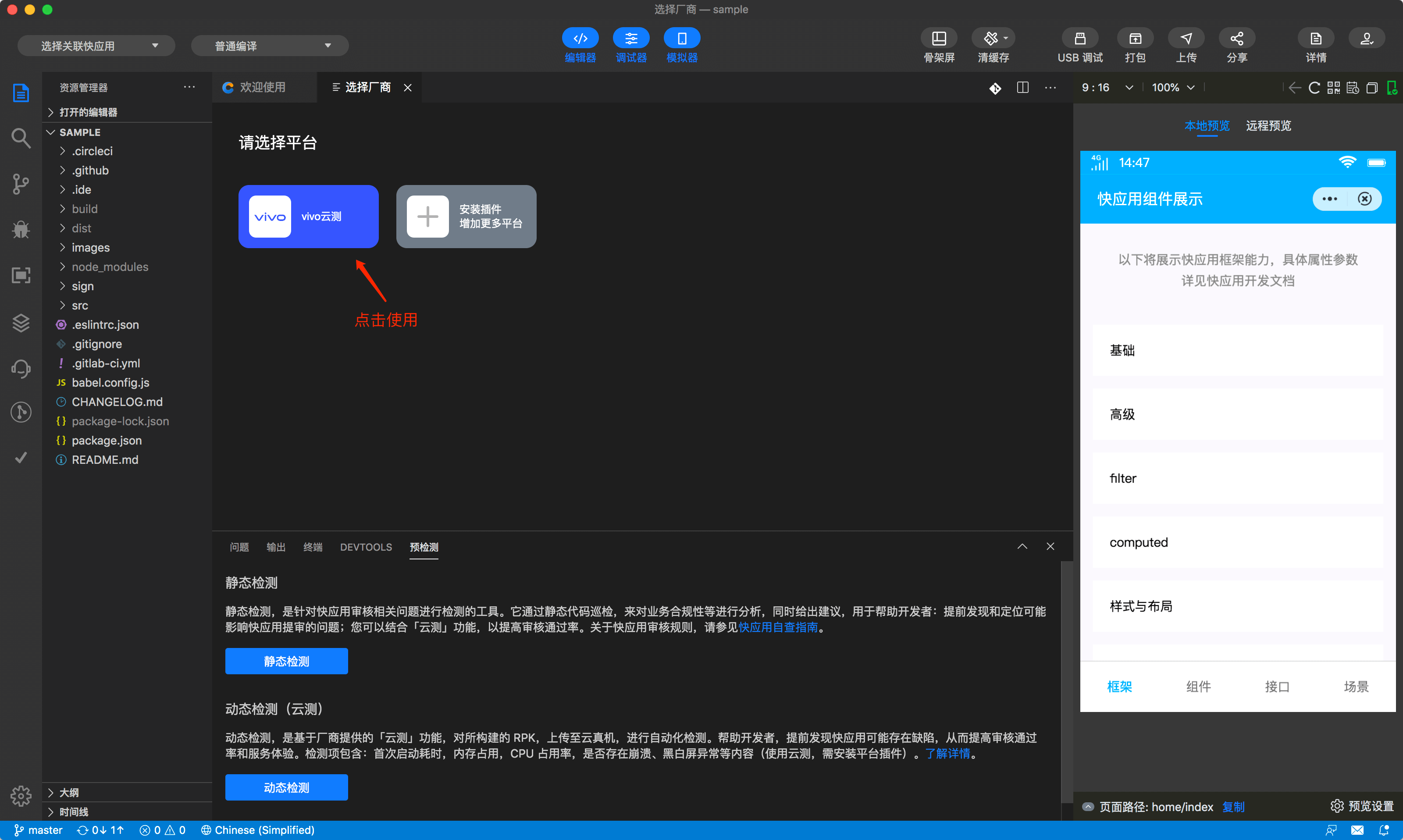Switch to the 终端 terminal tab

(x=313, y=547)
